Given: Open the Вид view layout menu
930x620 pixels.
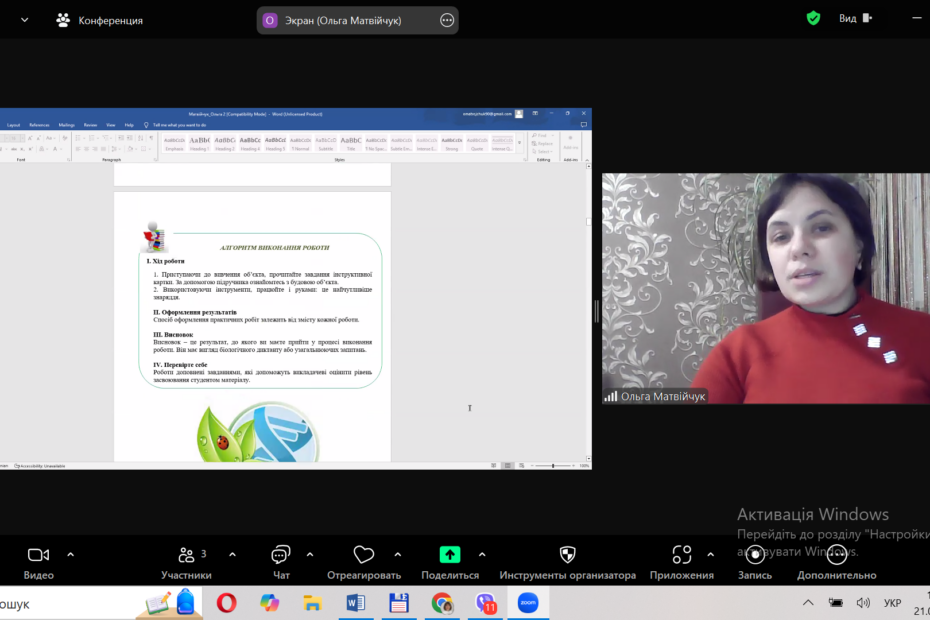Looking at the screenshot, I should tap(855, 18).
